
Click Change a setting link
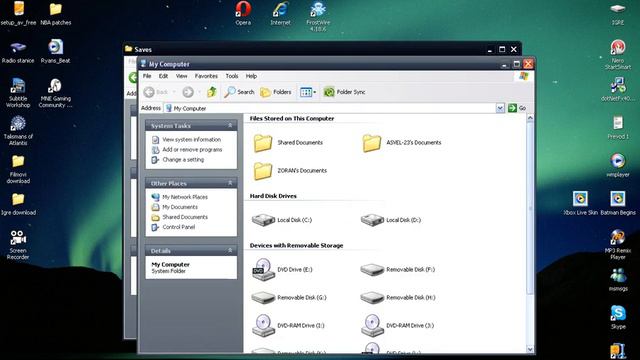[183, 160]
